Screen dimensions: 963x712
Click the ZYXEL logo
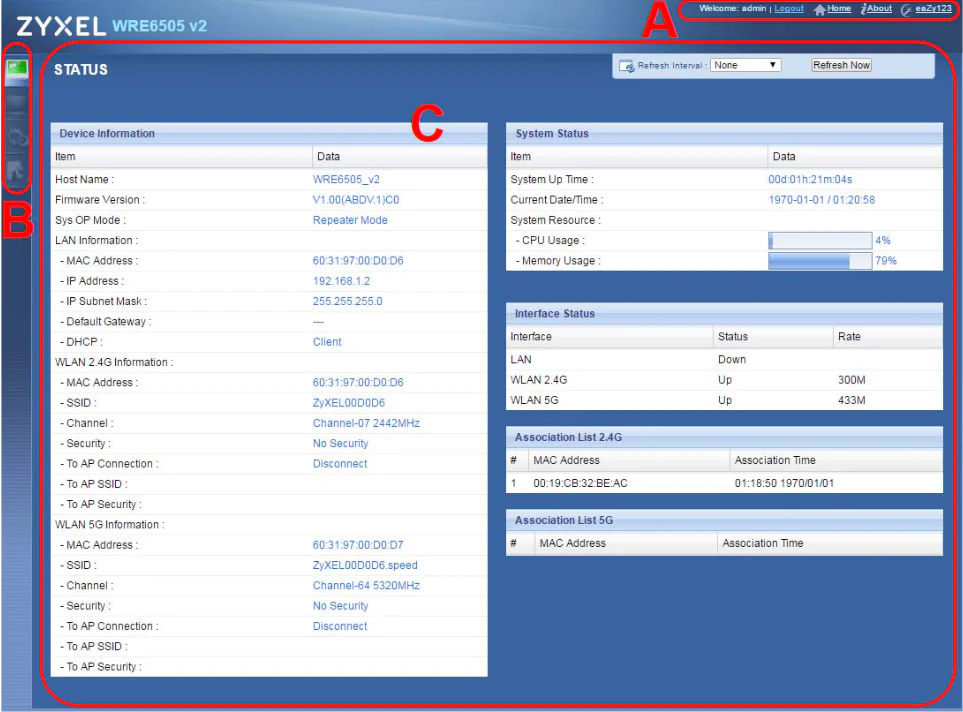pos(61,25)
